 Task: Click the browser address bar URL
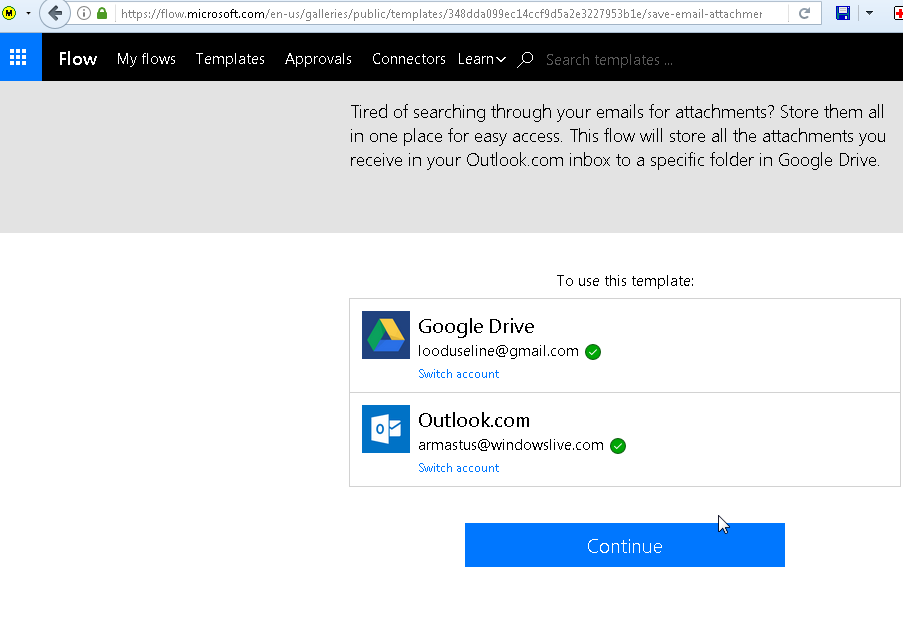441,13
